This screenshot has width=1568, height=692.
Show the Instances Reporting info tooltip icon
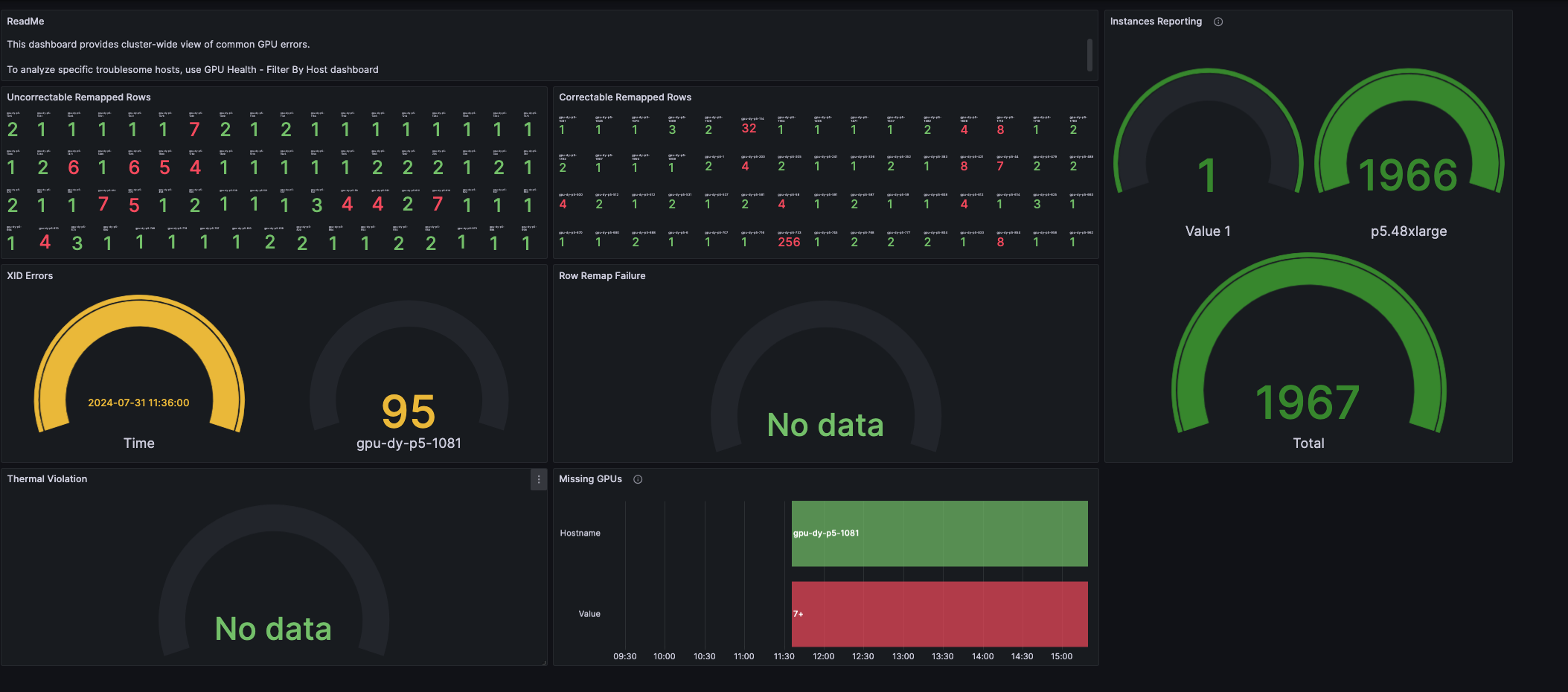[1218, 22]
